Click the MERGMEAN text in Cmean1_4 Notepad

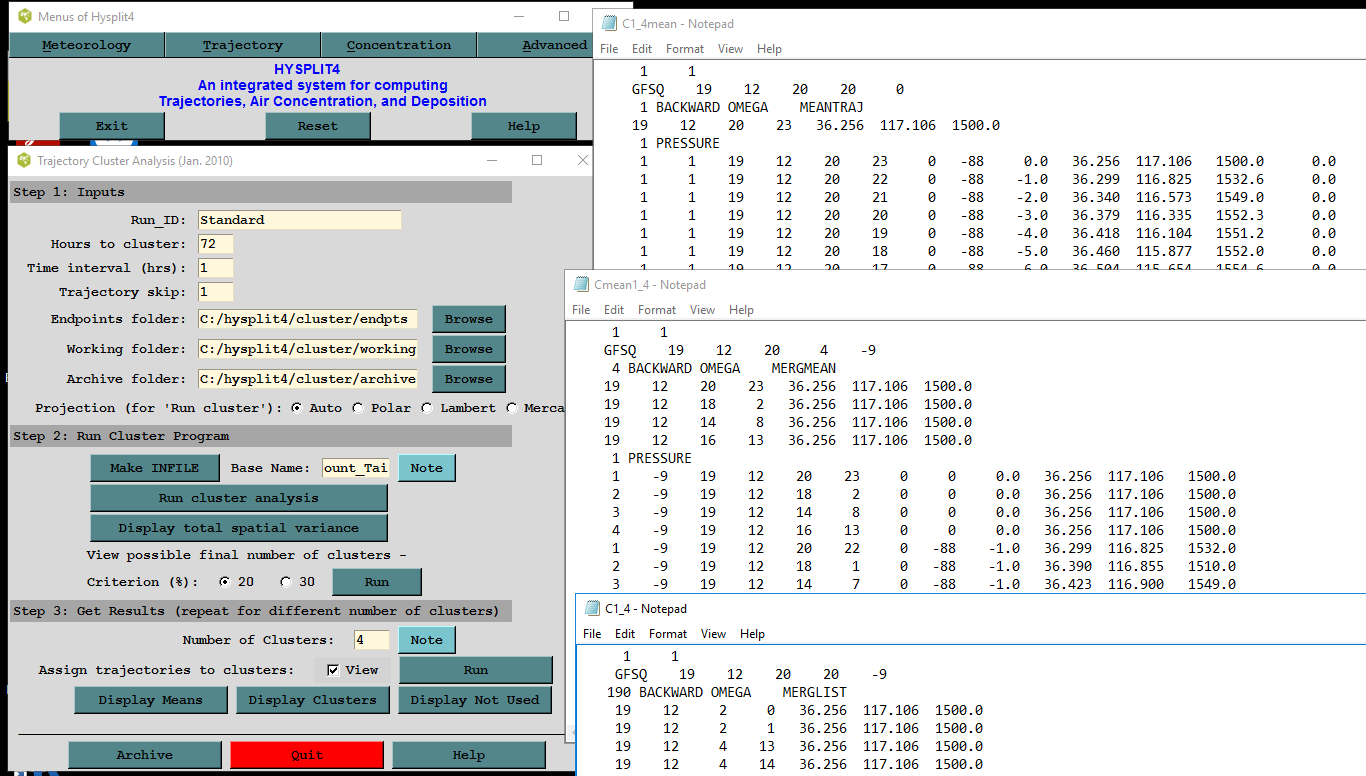pyautogui.click(x=804, y=369)
